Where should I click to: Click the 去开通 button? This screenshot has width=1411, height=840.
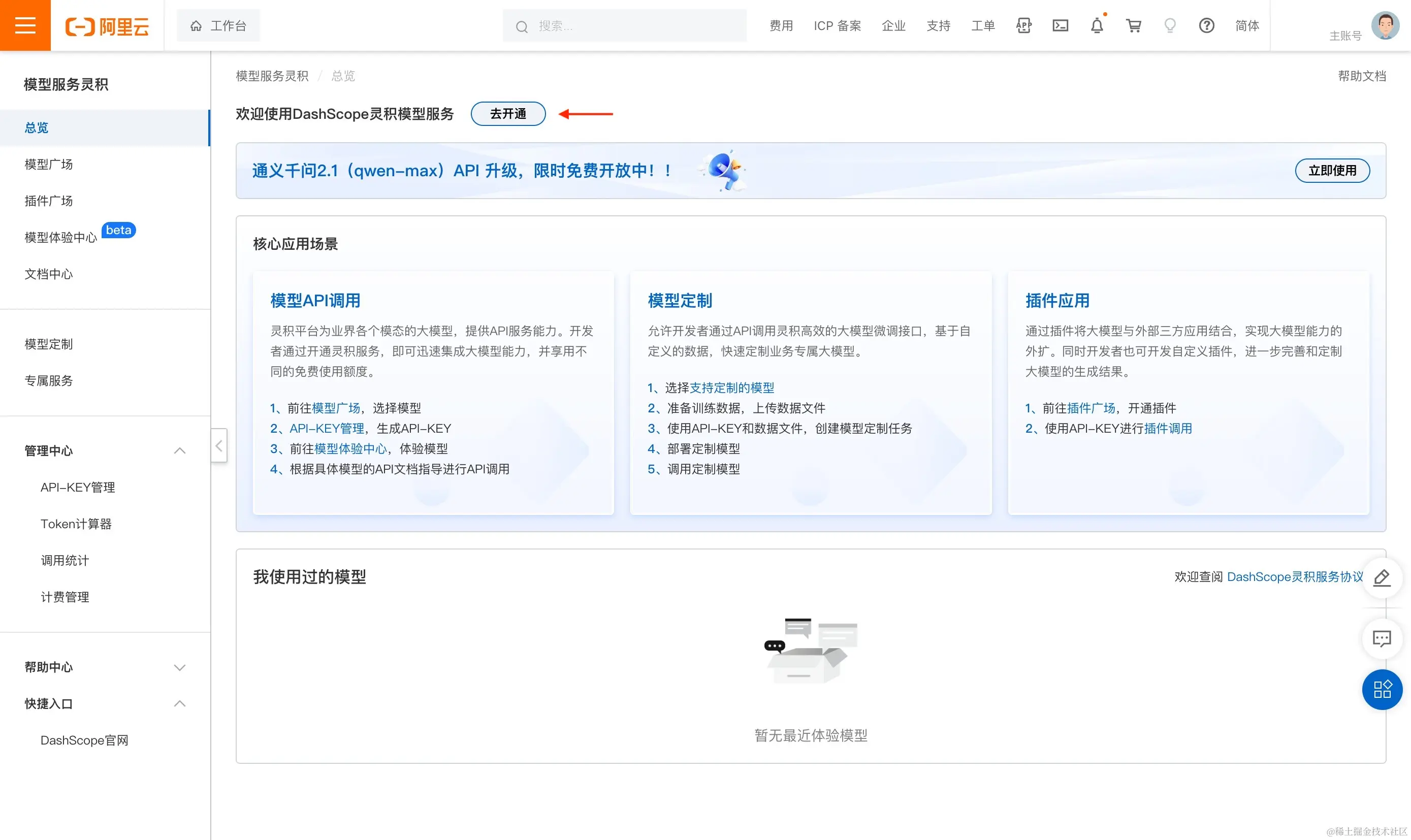click(508, 114)
